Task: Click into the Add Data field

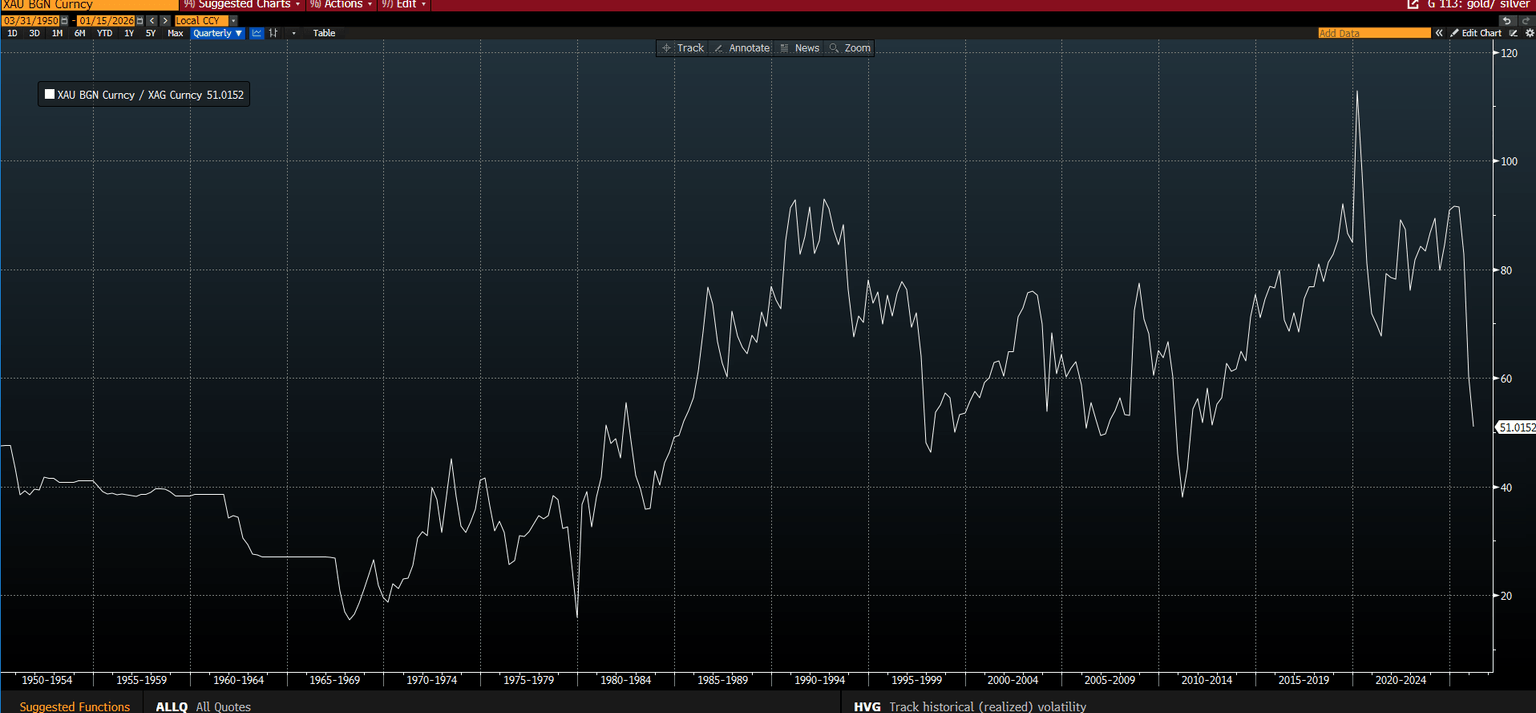Action: (x=1373, y=33)
